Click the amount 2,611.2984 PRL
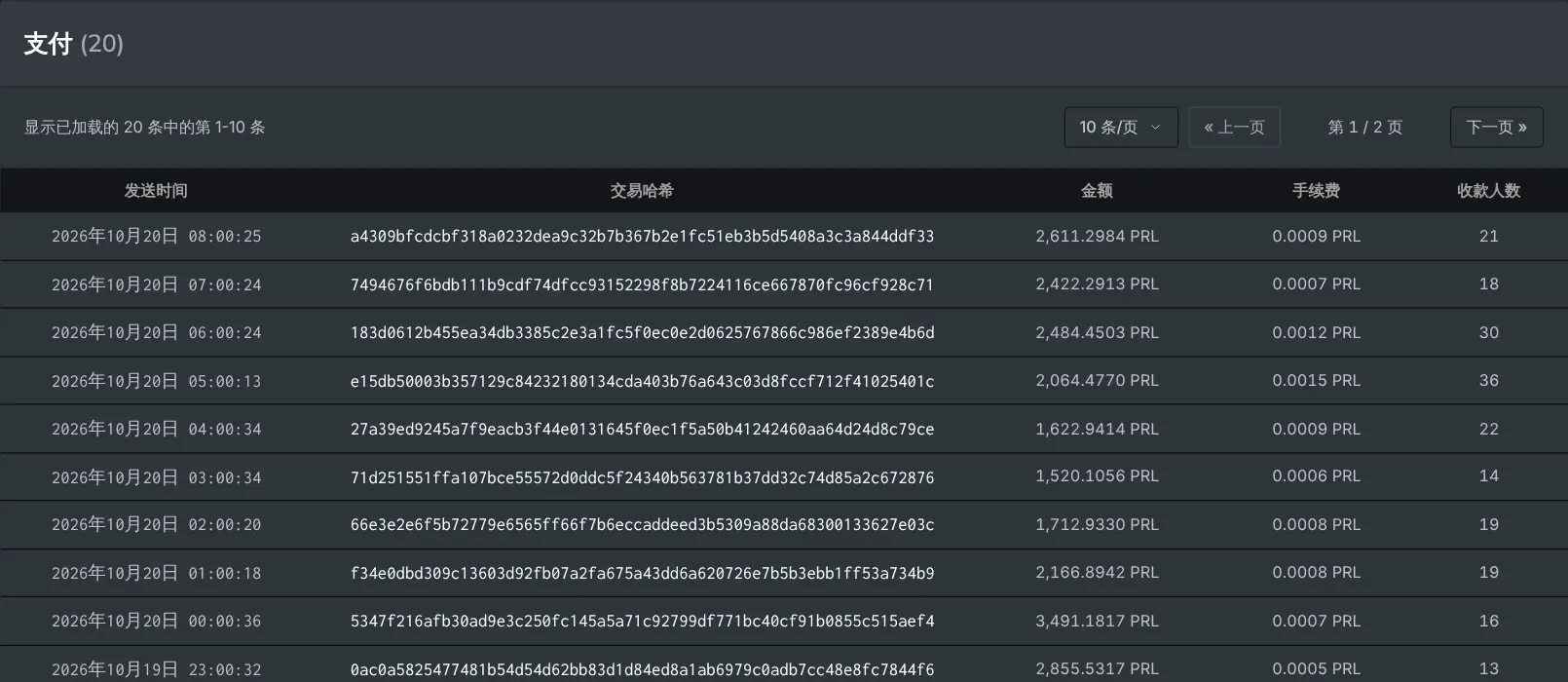This screenshot has width=1568, height=682. pos(1097,237)
